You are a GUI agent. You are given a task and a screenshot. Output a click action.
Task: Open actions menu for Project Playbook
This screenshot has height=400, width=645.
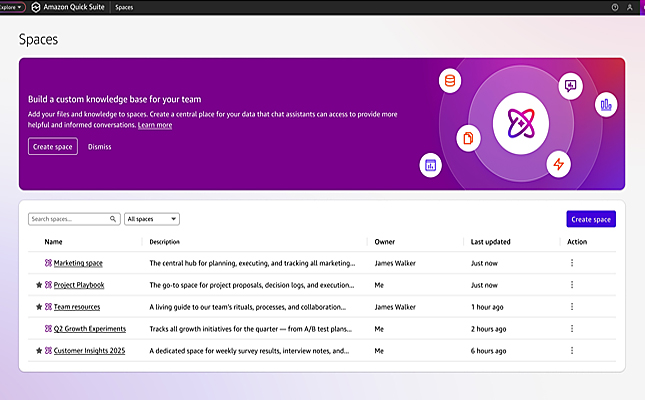572,285
